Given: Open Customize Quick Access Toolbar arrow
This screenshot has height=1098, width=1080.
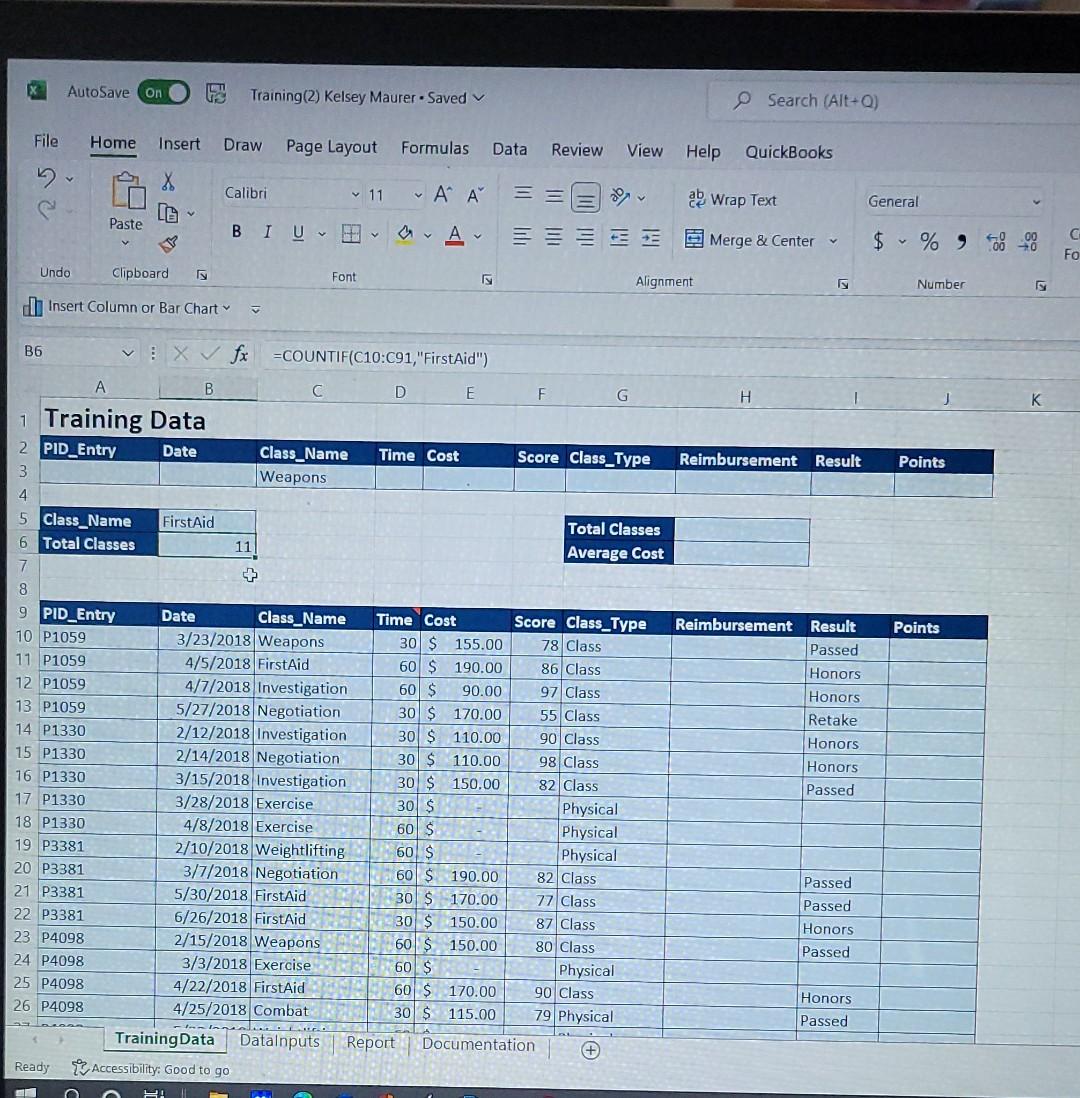Looking at the screenshot, I should 256,309.
